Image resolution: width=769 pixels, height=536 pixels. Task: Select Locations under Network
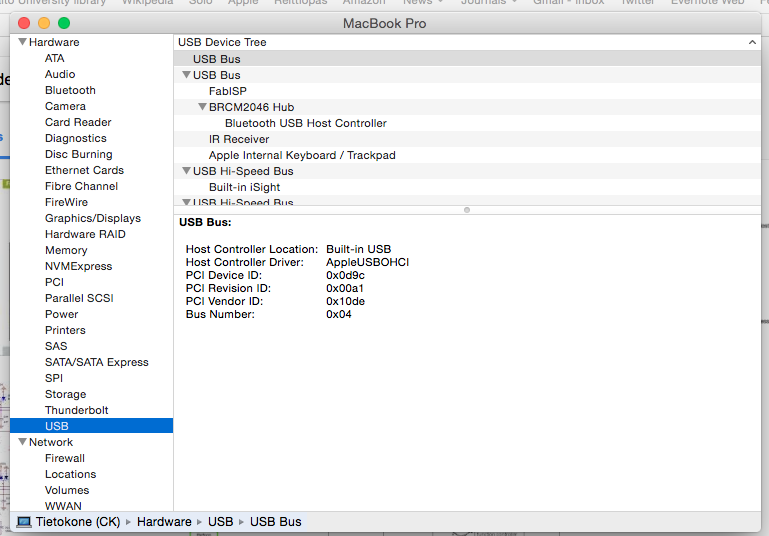71,474
